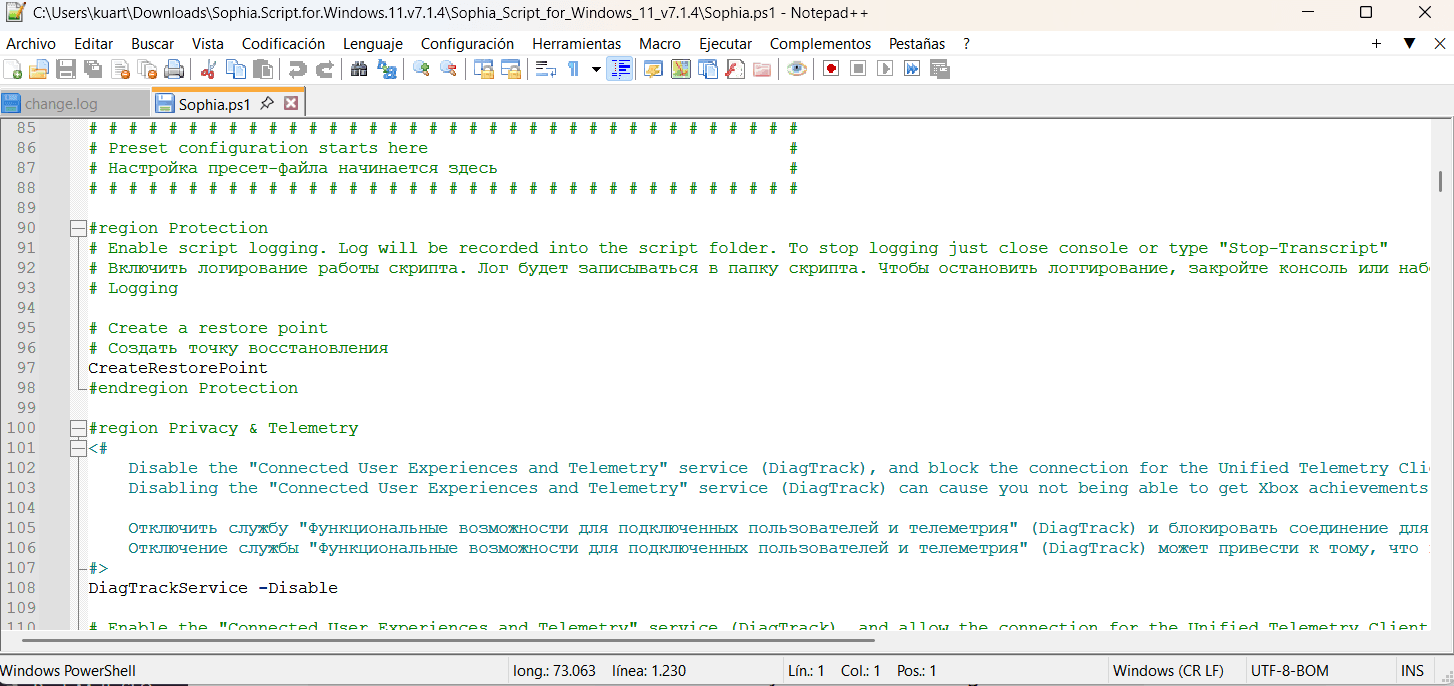
Task: Toggle word wrap in the toolbar
Action: point(545,69)
